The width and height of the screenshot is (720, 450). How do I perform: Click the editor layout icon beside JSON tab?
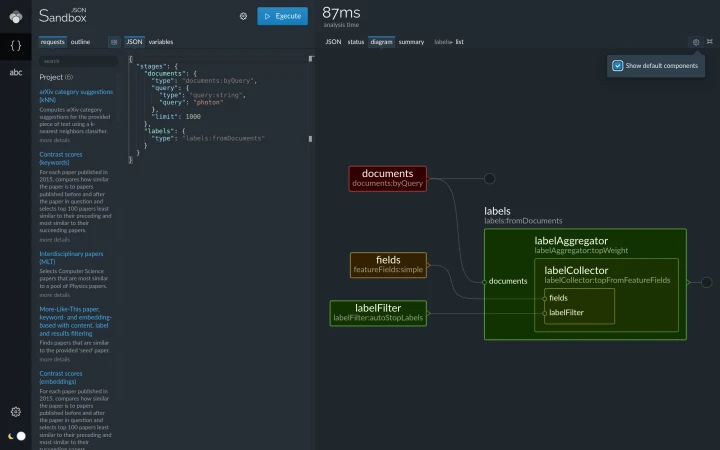[x=114, y=42]
